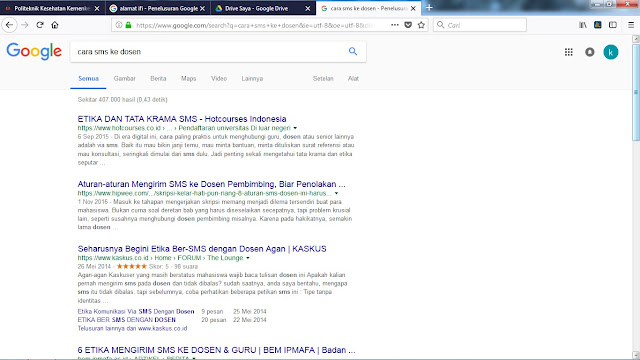Open the Firefox Library icon
The width and height of the screenshot is (640, 360).
(583, 25)
